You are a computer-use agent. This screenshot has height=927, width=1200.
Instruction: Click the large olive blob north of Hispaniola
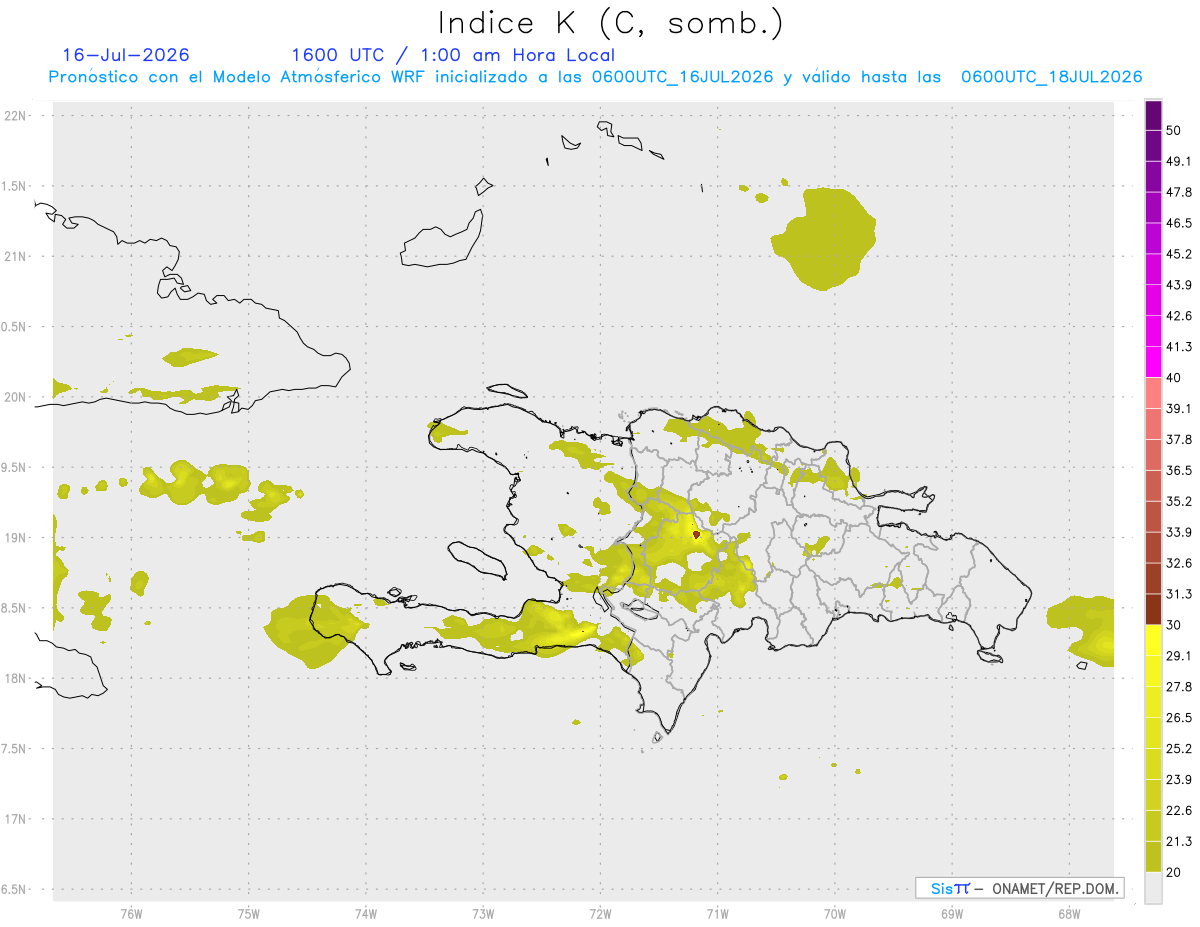(824, 239)
